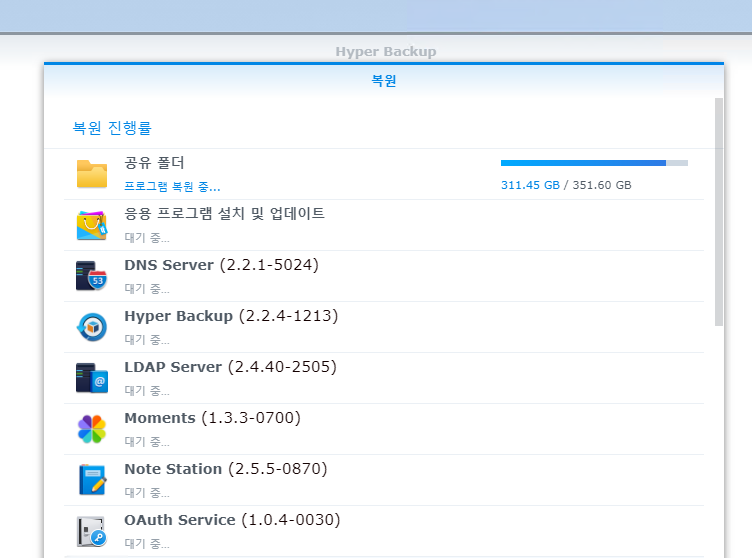Viewport: 752px width, 558px height.
Task: Click 'DNS Server (2.2.1-5024)' text
Action: point(222,265)
